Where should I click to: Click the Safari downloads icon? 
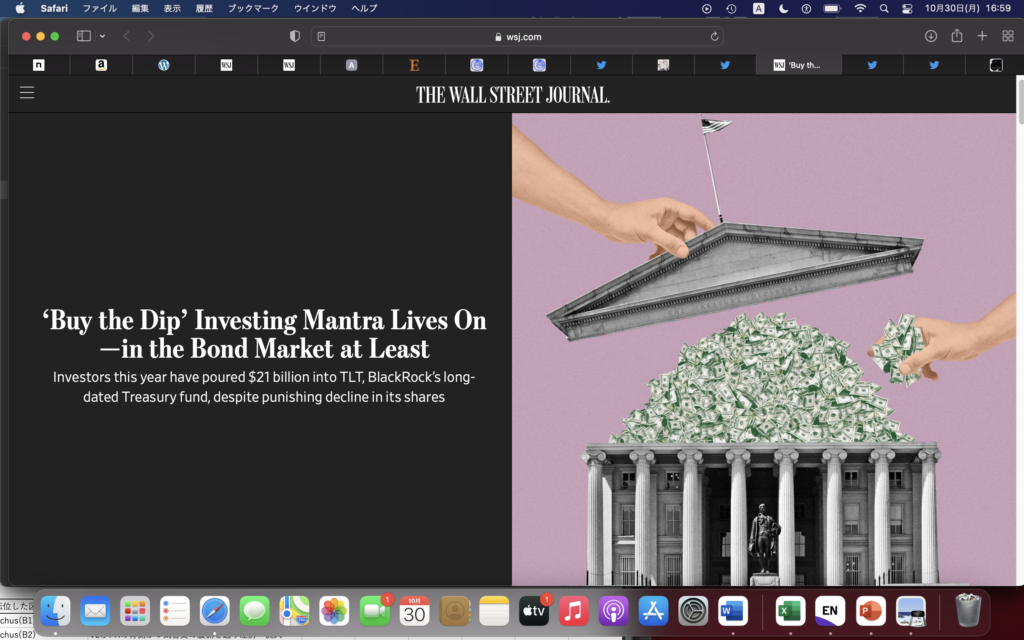pos(930,36)
